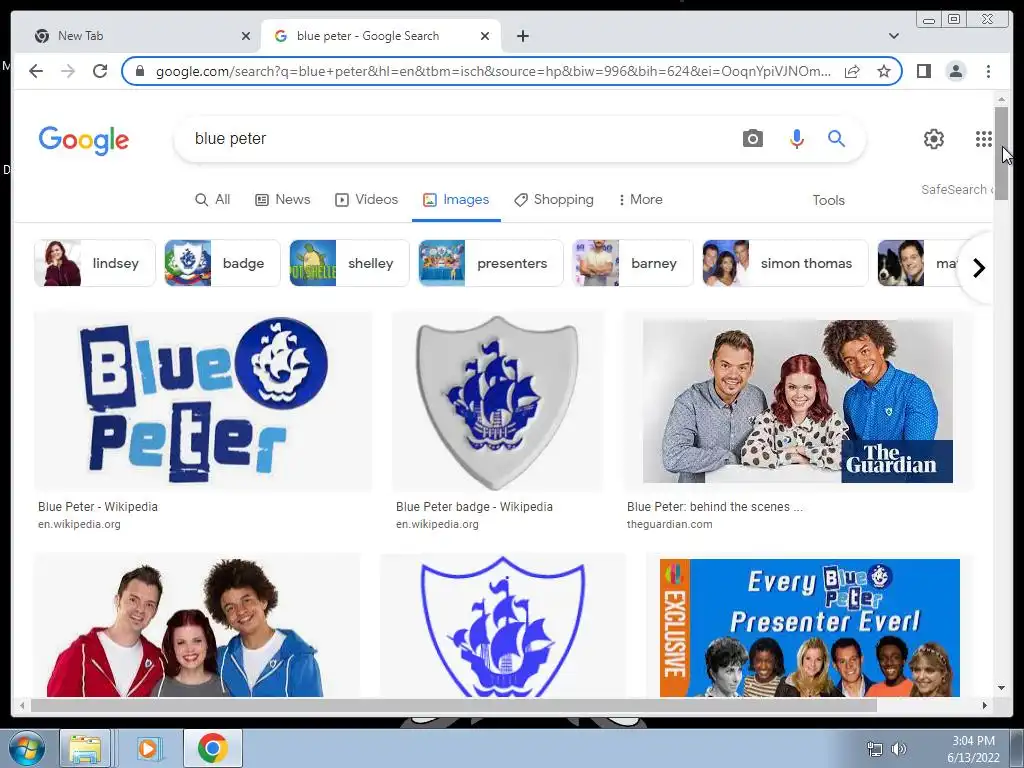
Task: Click the padlock site info icon
Action: 140,71
